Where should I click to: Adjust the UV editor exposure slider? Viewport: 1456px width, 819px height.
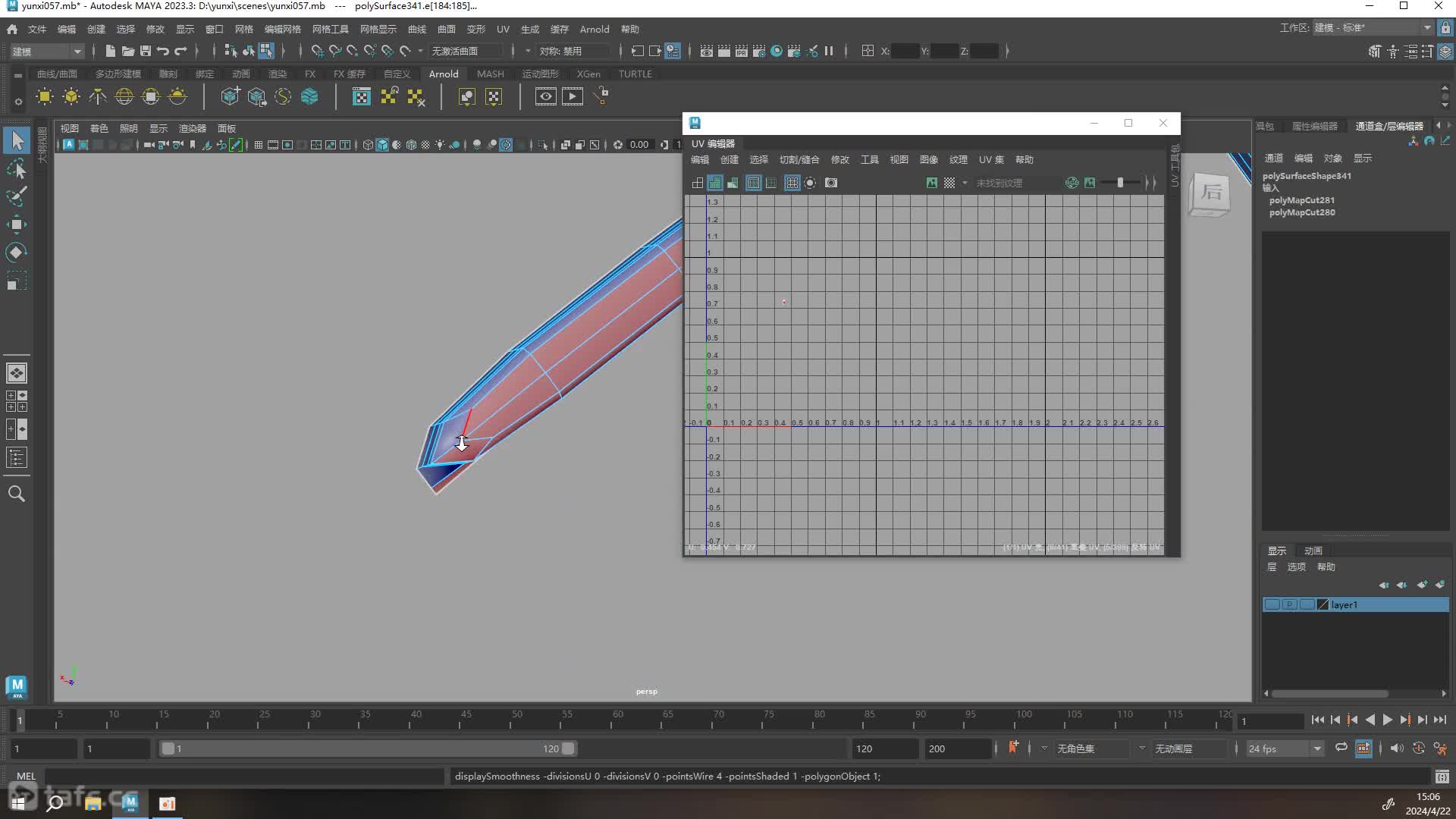[x=1120, y=183]
